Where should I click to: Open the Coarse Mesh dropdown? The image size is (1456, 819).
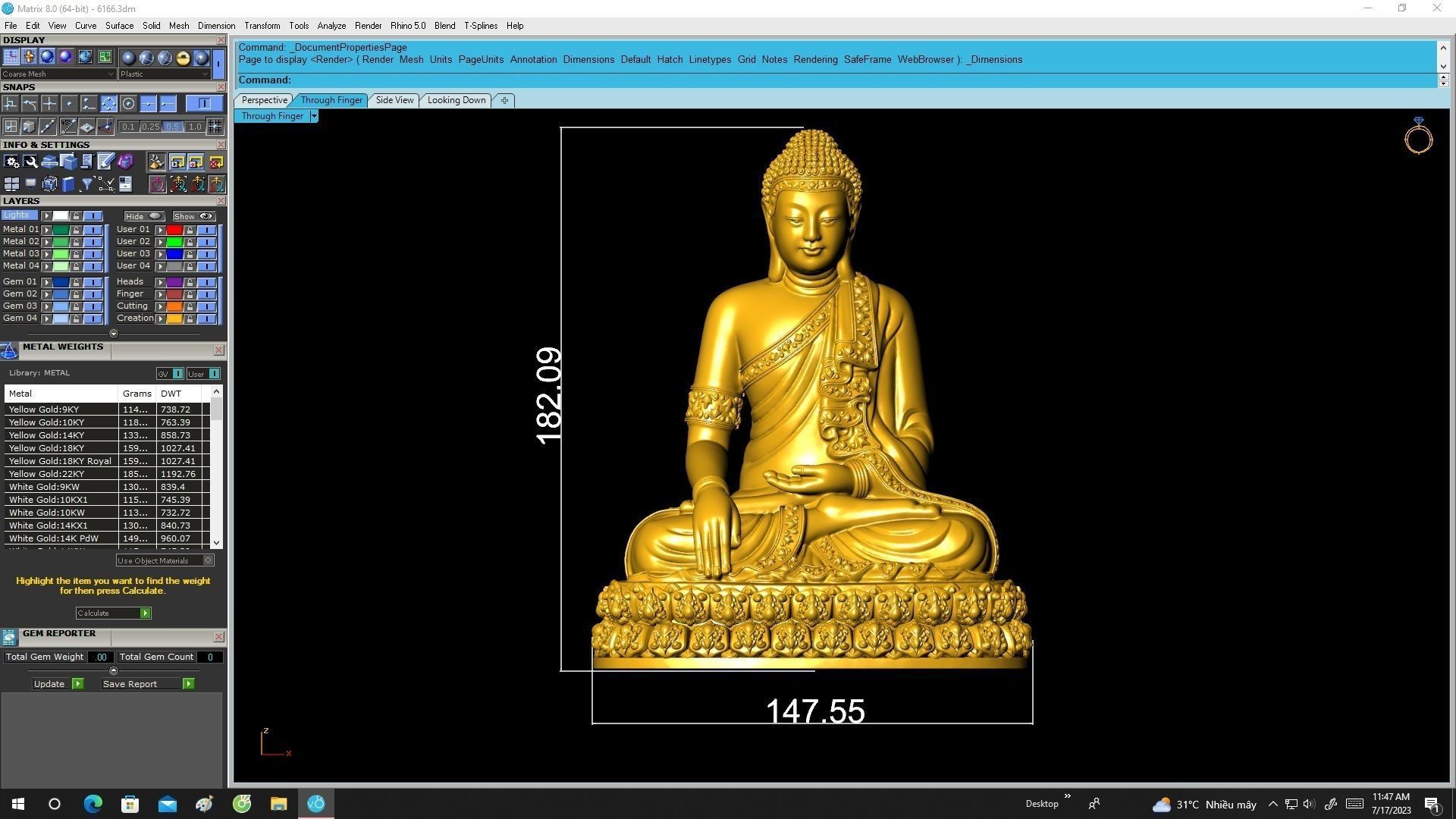coord(58,74)
